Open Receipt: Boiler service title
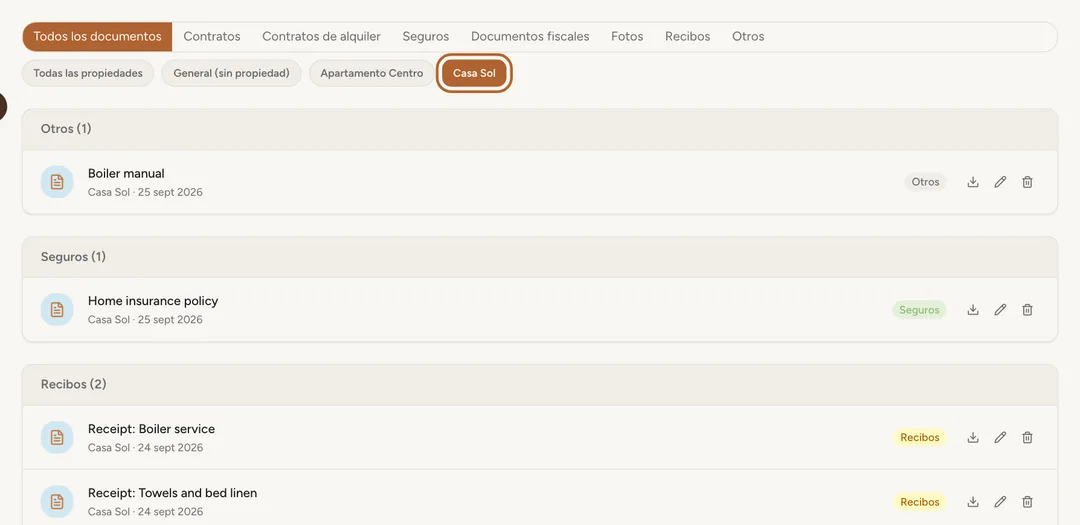 click(x=152, y=429)
